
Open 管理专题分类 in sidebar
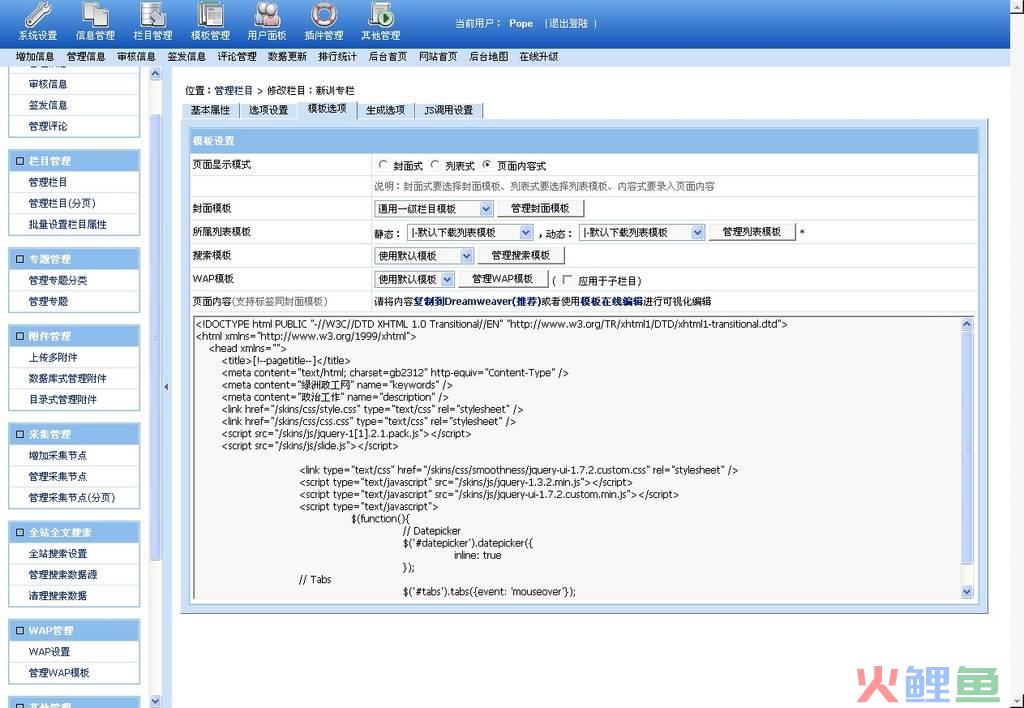coord(57,280)
